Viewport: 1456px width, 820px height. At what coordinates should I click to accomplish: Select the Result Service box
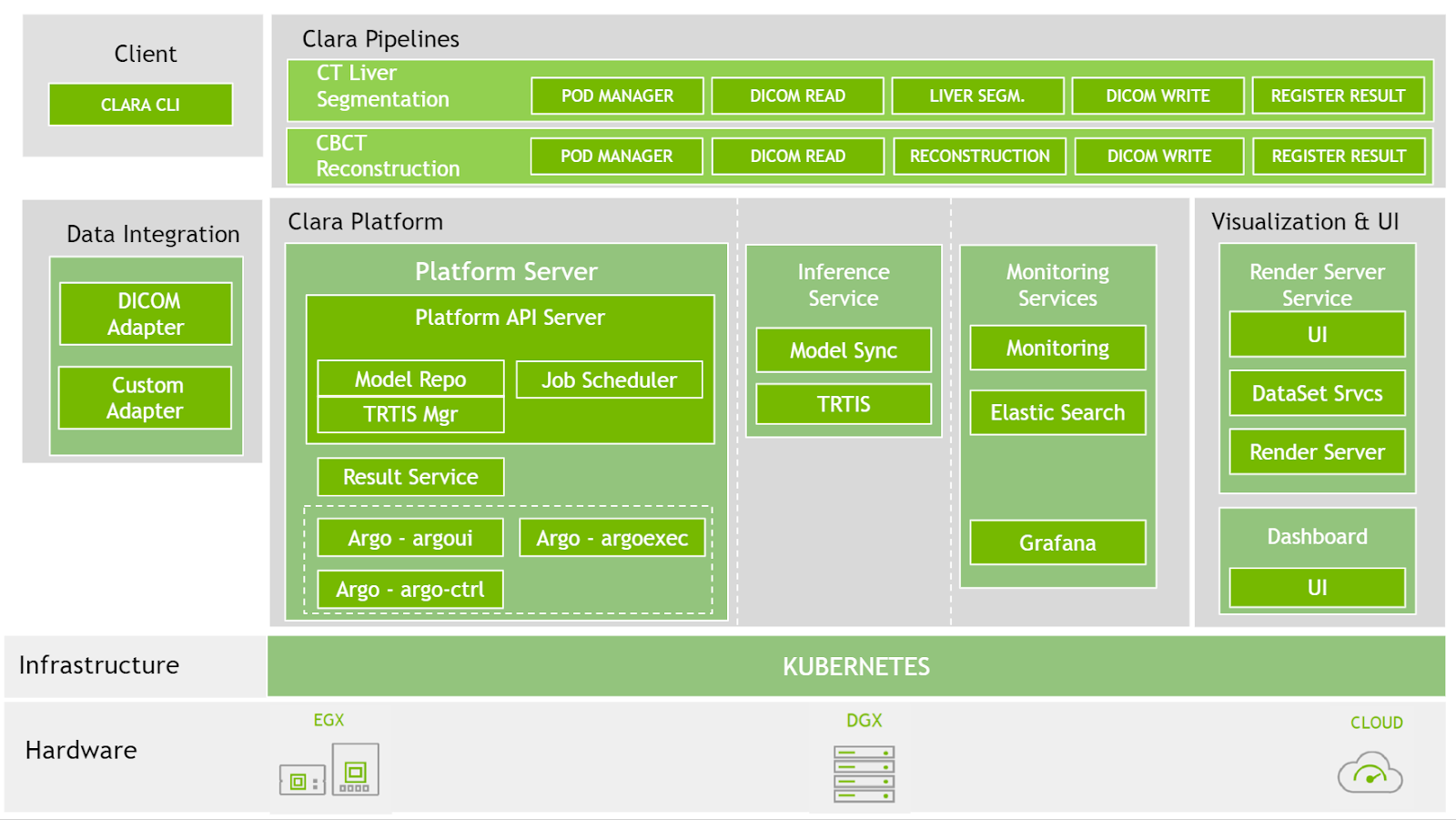point(410,477)
